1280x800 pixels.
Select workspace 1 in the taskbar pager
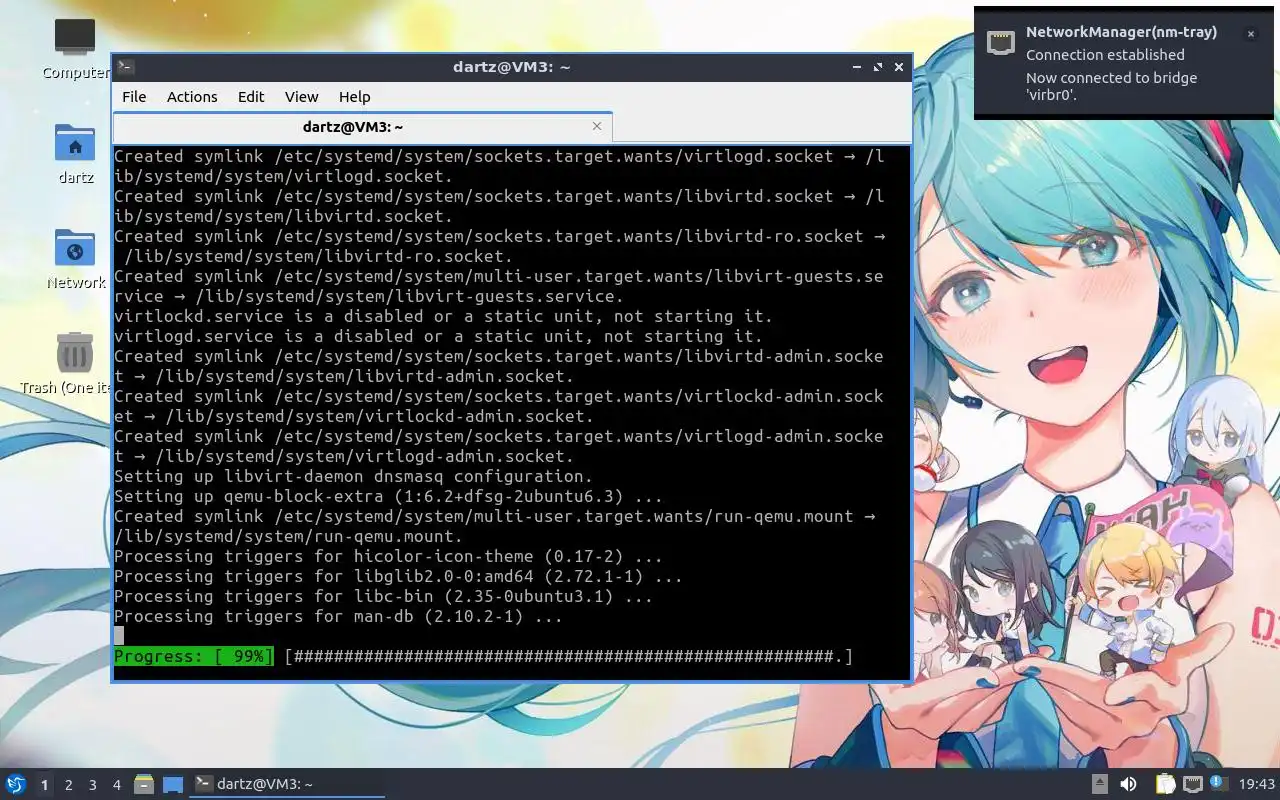point(45,785)
